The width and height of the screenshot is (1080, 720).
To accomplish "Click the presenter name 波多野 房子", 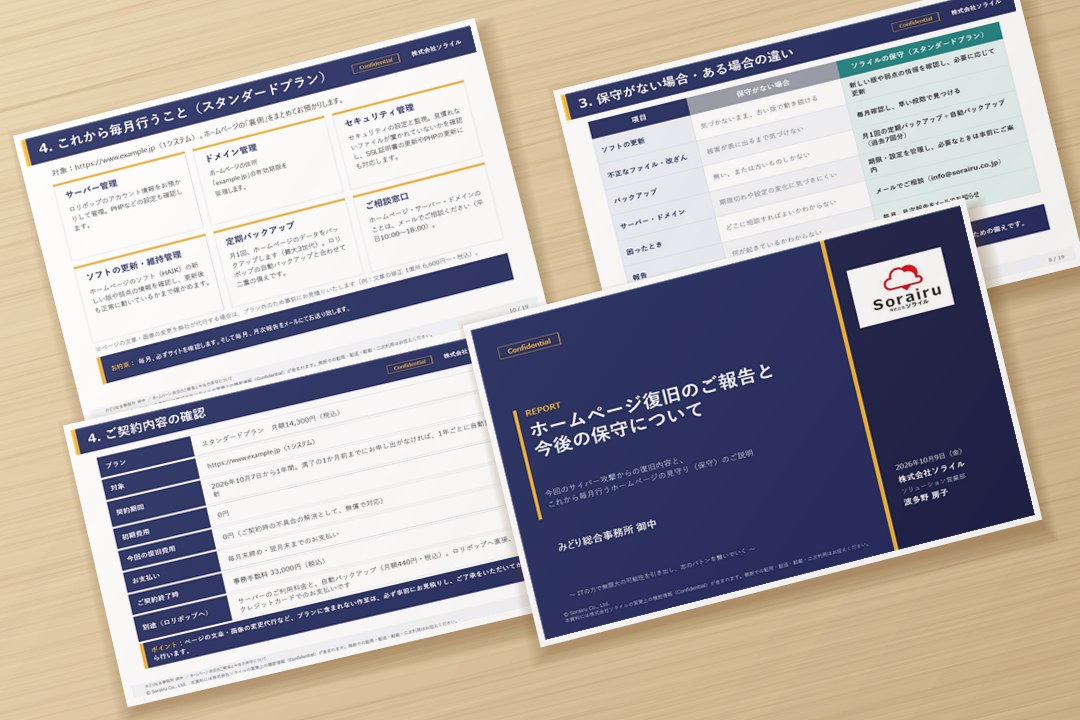I will coord(926,498).
